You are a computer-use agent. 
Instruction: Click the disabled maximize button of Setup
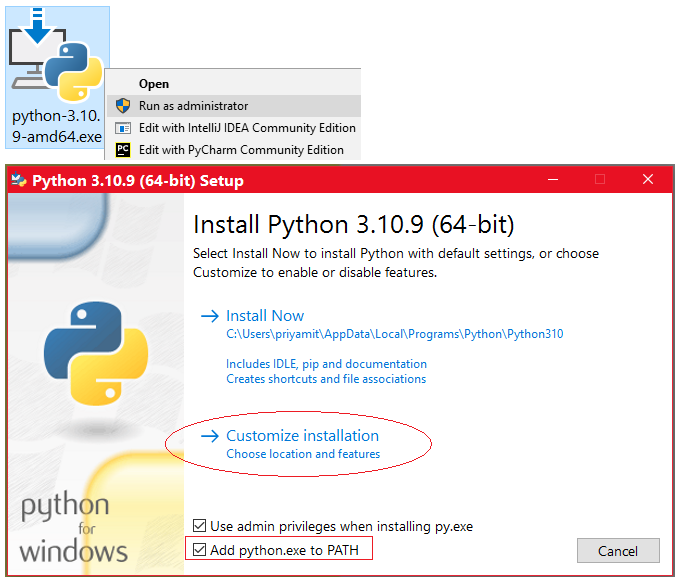(x=600, y=179)
